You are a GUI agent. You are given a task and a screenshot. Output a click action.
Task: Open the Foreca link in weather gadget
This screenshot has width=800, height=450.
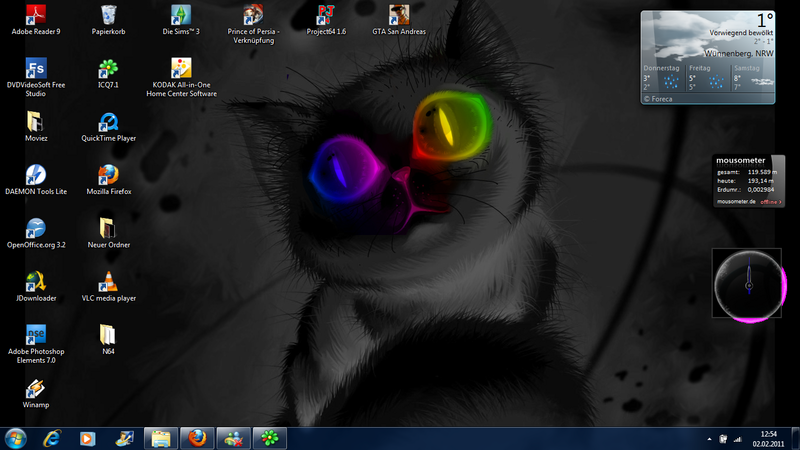pos(658,99)
